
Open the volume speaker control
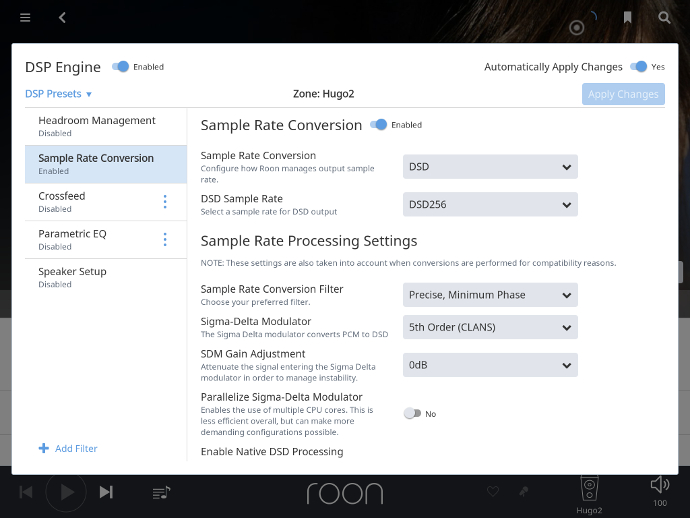point(660,485)
